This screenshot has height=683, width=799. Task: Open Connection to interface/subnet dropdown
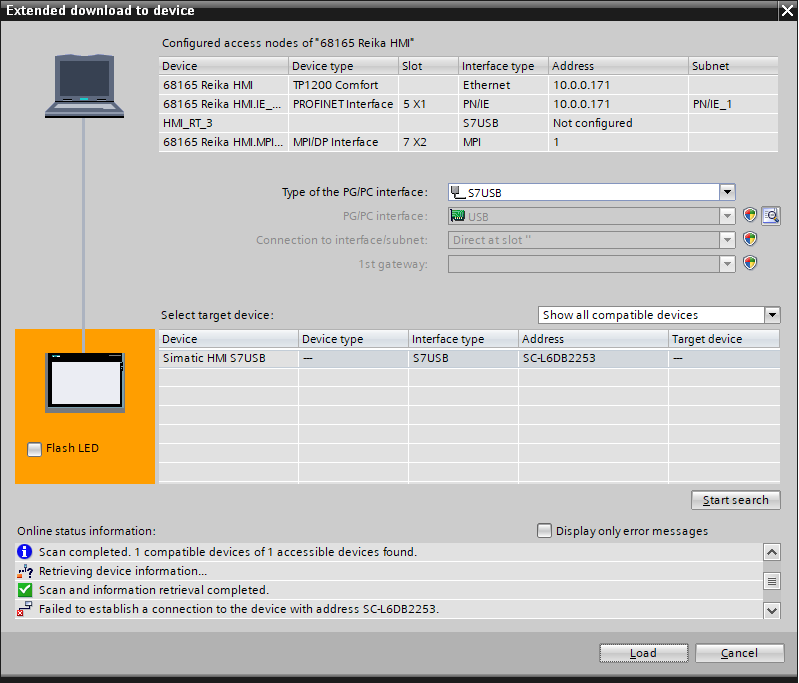[x=727, y=240]
